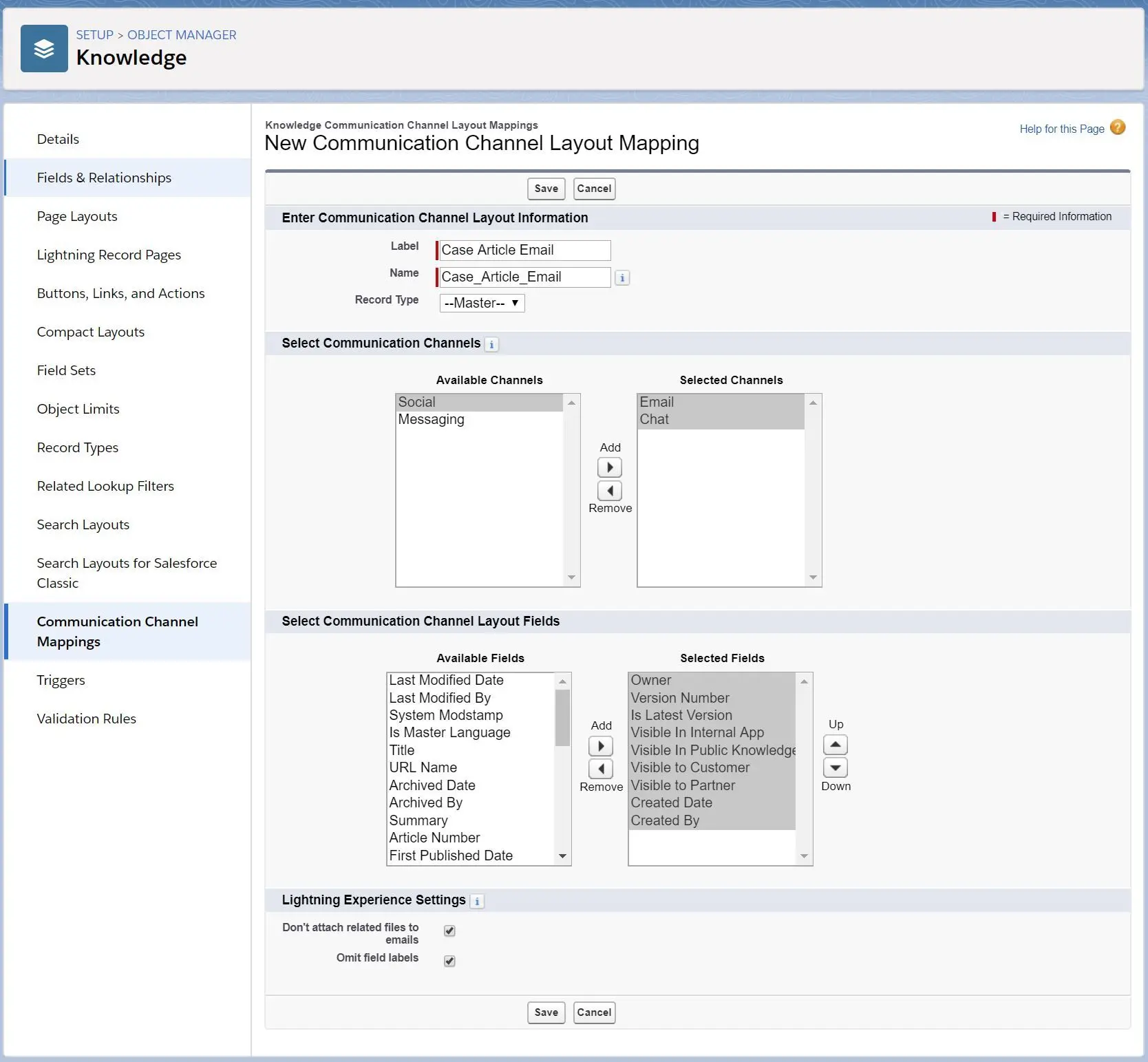
Task: Click the top Save button
Action: tap(546, 189)
